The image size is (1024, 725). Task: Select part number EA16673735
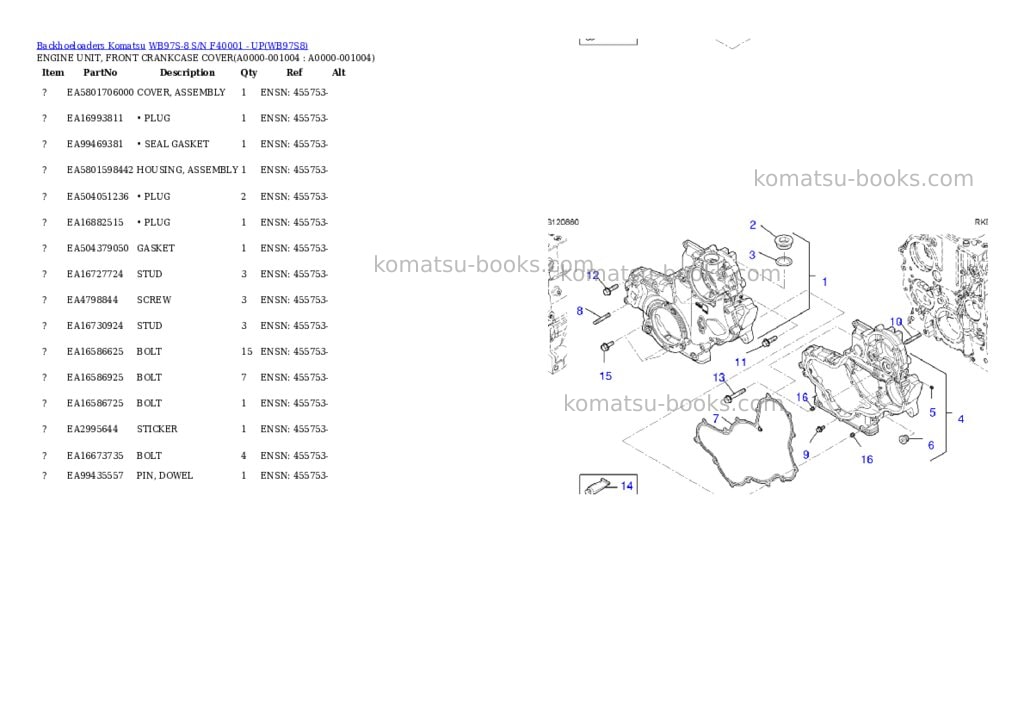[x=95, y=456]
